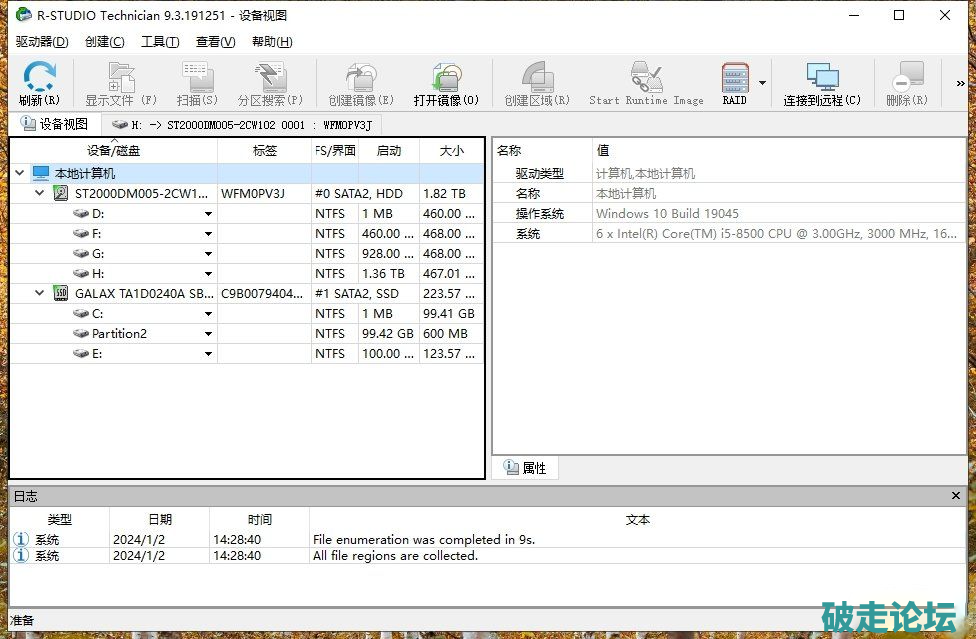Open the Tools (工具) menu
This screenshot has width=976, height=639.
coord(160,42)
